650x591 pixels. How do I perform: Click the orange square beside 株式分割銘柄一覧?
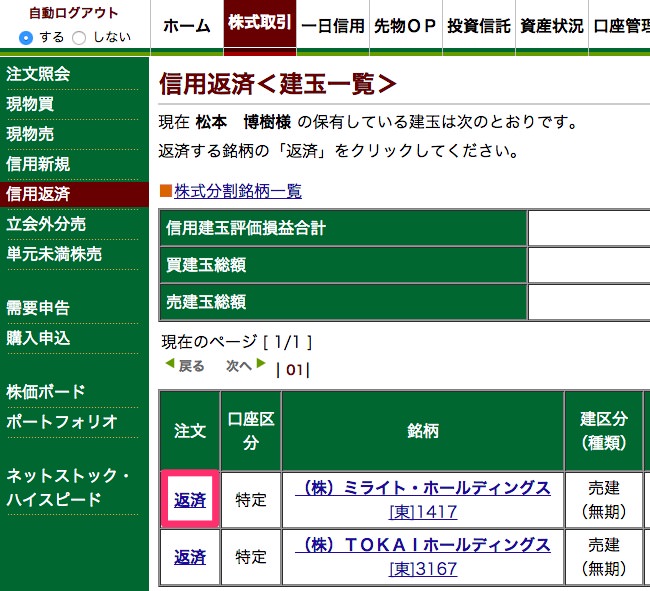(x=166, y=191)
